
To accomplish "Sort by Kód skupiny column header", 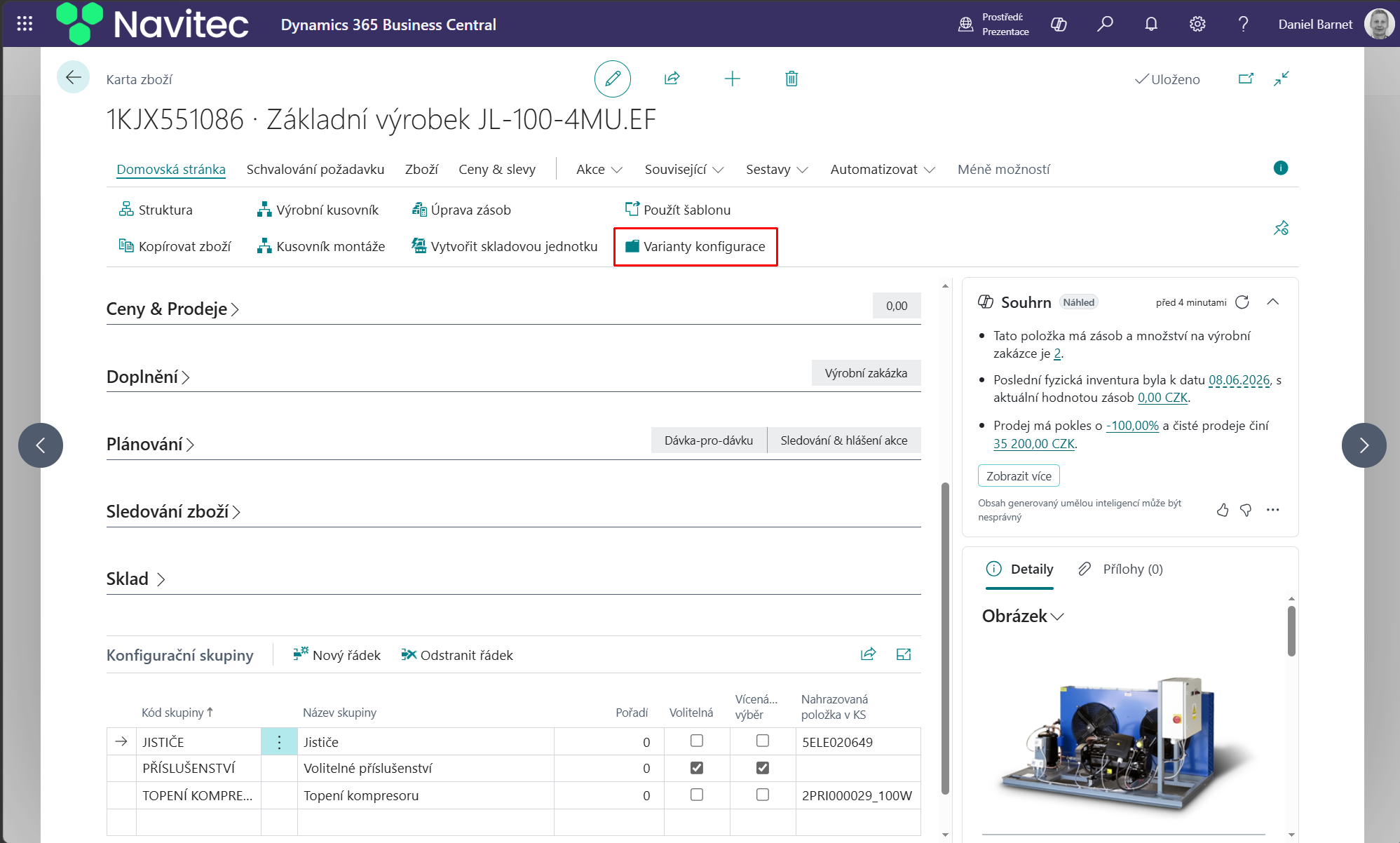I will pos(177,712).
